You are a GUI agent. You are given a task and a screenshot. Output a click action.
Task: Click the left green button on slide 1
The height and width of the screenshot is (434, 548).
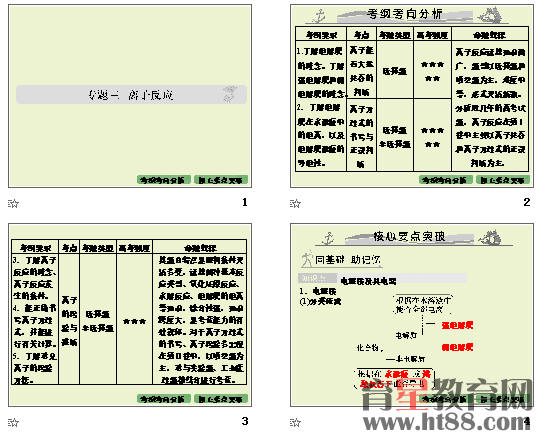coord(164,180)
